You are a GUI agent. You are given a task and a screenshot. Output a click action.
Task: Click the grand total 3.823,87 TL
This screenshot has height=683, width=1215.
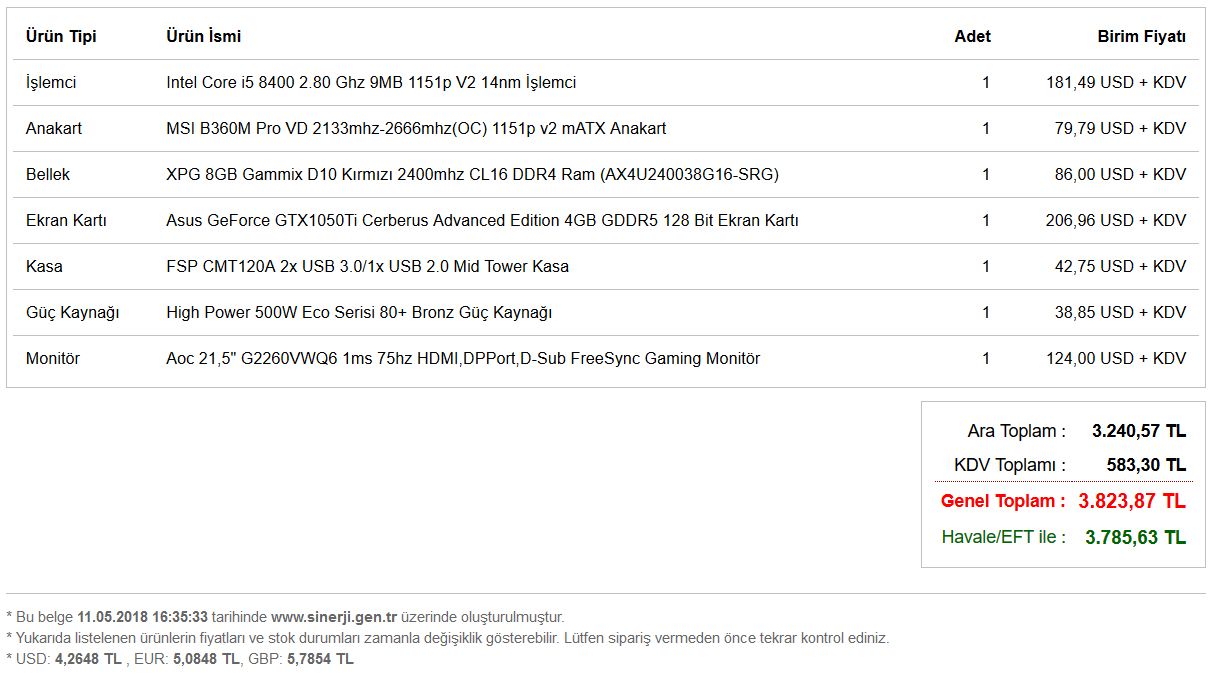tap(1132, 501)
